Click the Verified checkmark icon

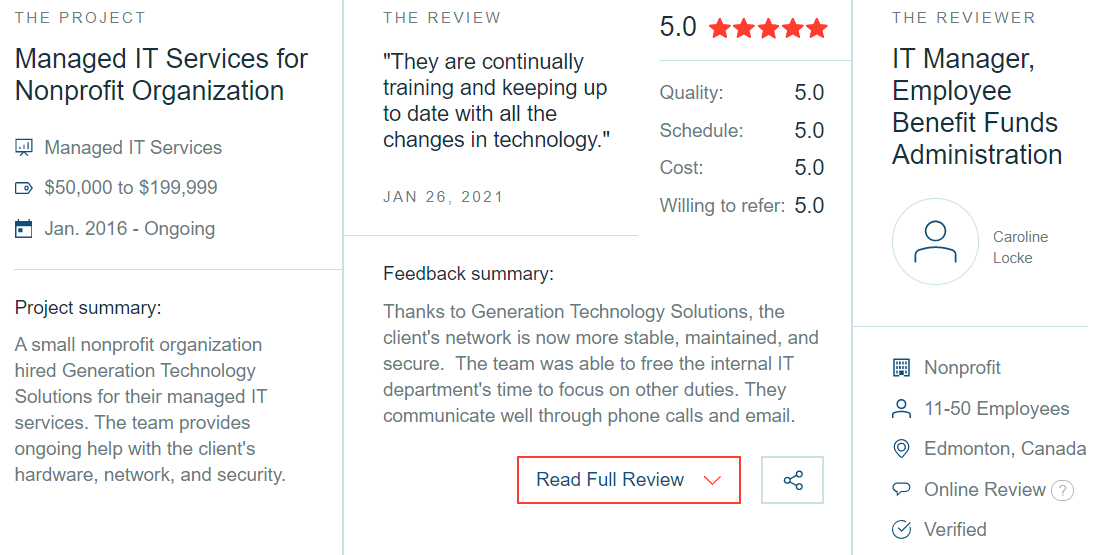901,530
